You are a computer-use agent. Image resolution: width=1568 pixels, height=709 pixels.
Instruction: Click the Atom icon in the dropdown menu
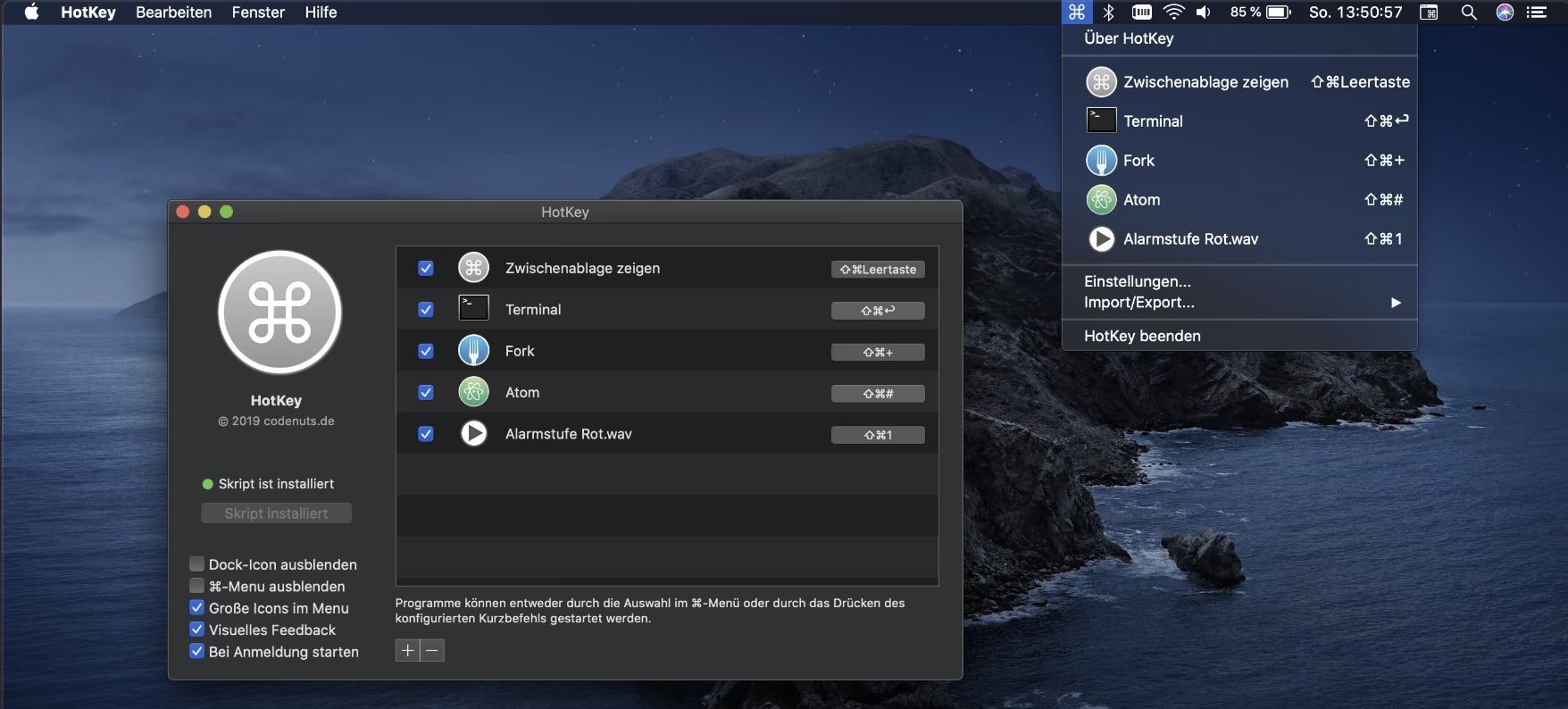(1102, 200)
